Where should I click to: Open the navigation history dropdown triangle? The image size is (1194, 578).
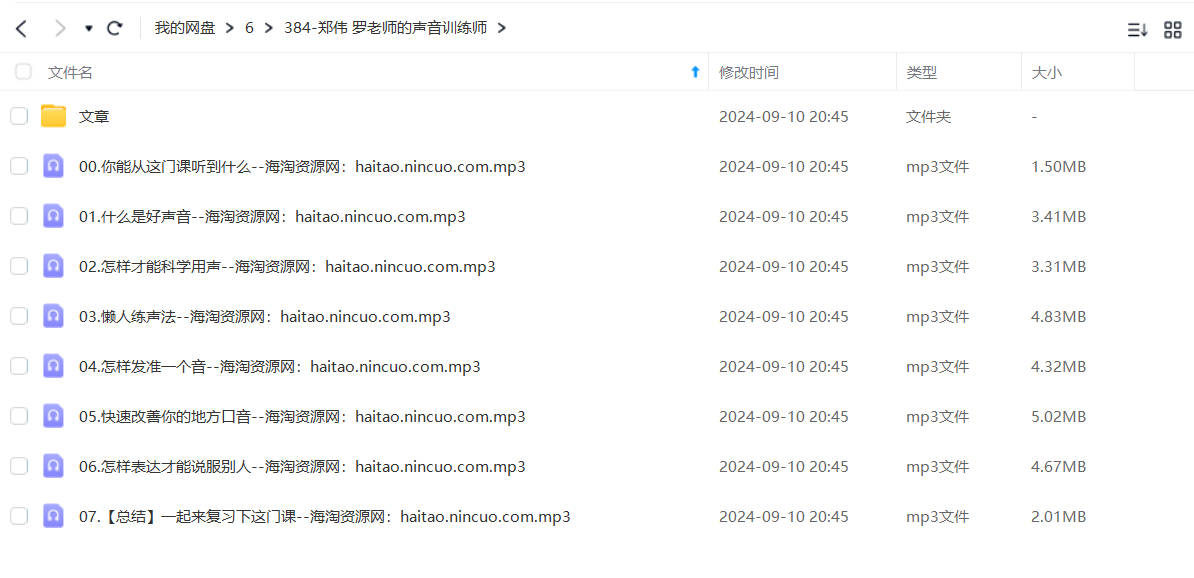89,29
